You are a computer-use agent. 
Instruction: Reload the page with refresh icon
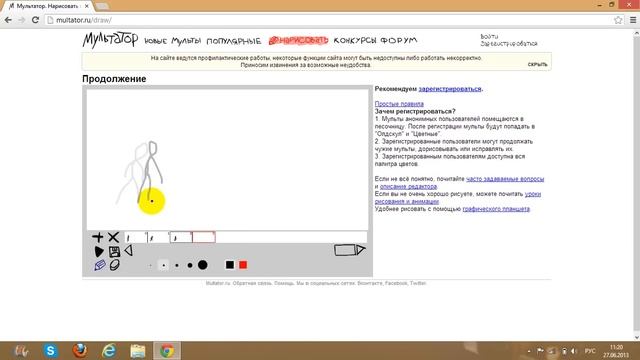35,20
